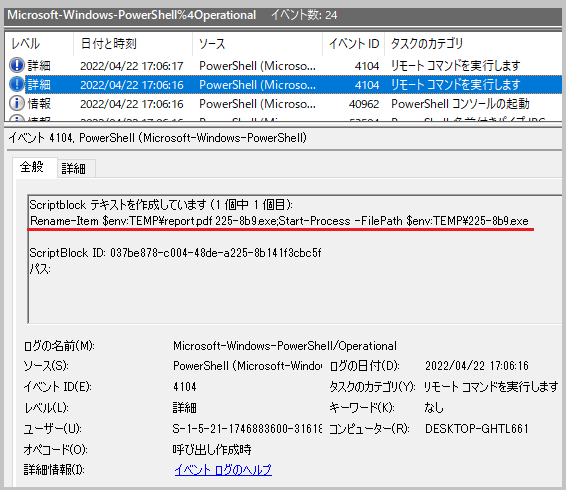Screen dimensions: 566x490
Task: Click the オペコード value 呼び出し作成時
Action: (212, 450)
